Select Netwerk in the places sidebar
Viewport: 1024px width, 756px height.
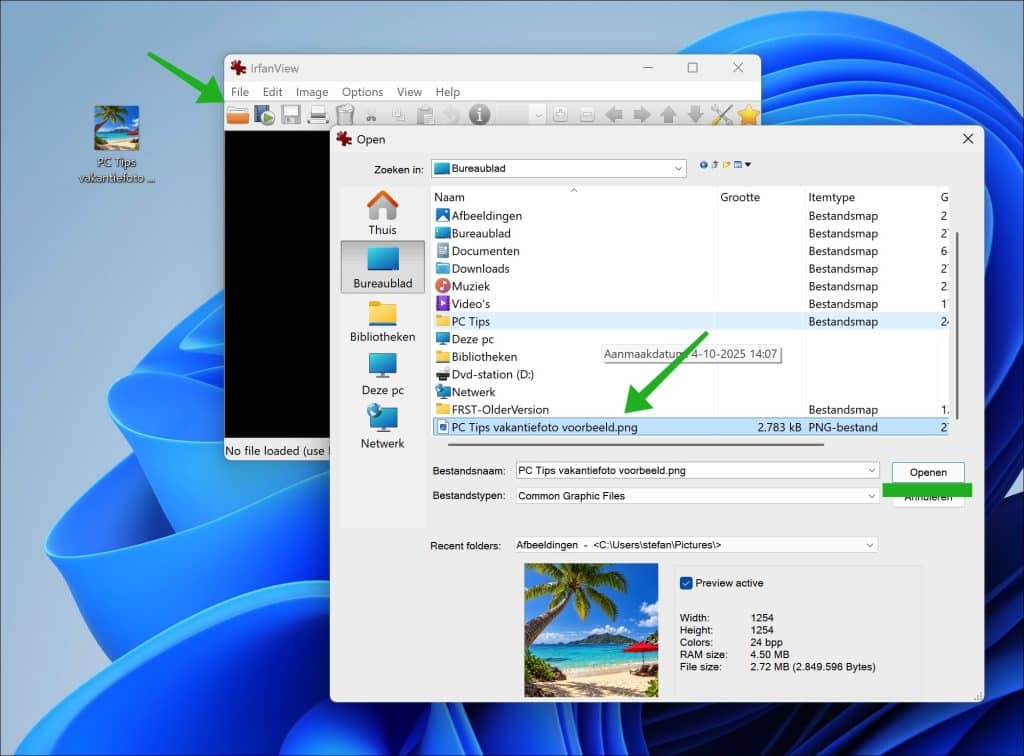tap(383, 428)
